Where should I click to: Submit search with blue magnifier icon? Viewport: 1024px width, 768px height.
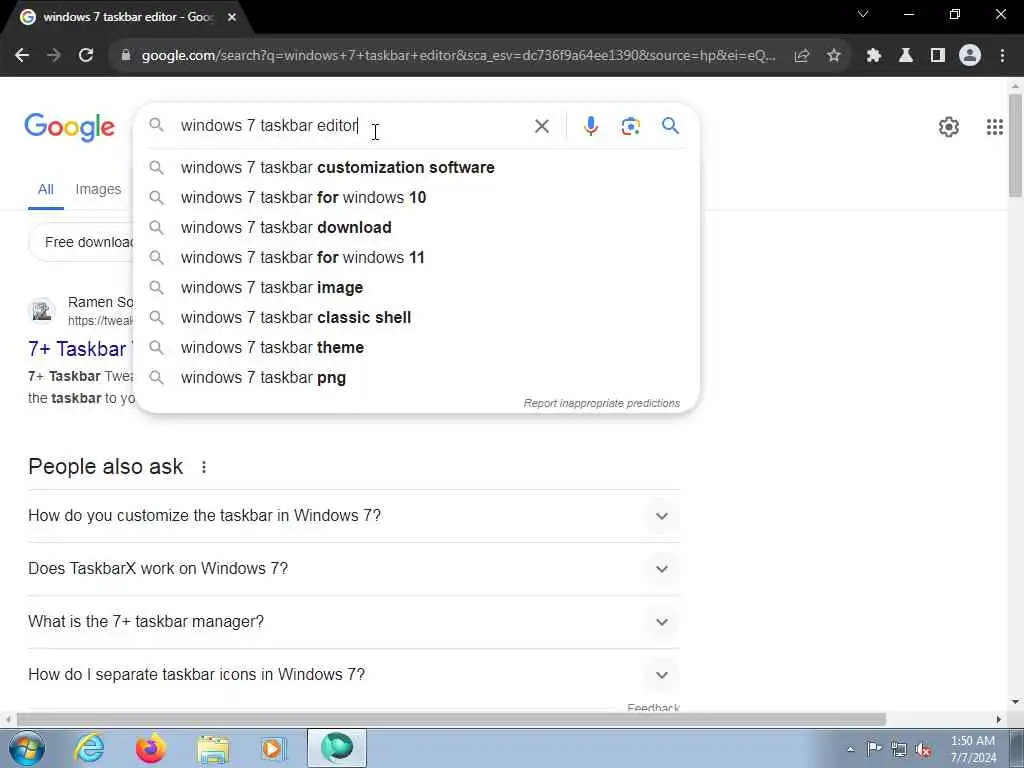(670, 125)
